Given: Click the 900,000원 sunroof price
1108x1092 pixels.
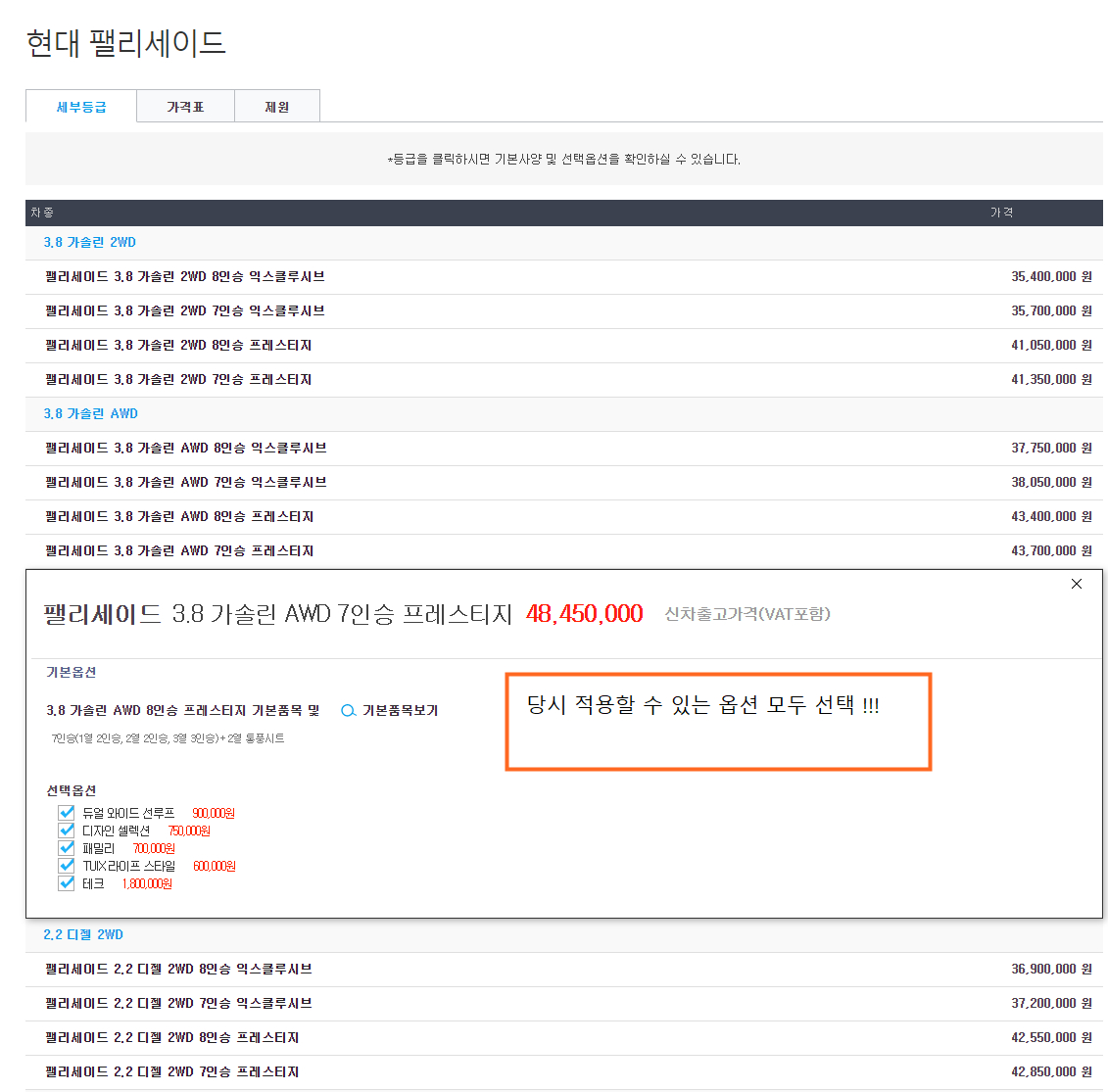Looking at the screenshot, I should 214,813.
